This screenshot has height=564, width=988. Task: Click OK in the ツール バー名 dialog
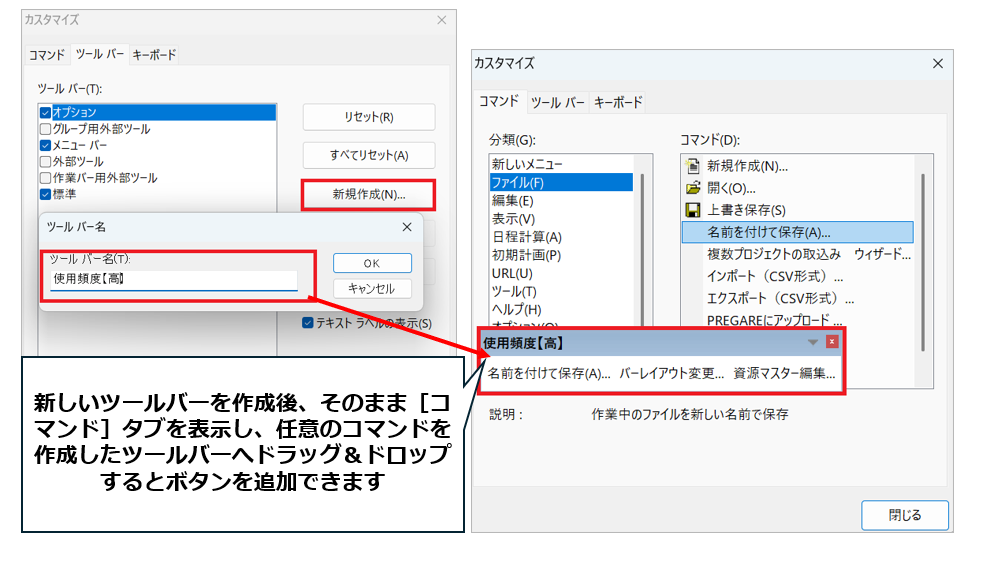tap(371, 263)
